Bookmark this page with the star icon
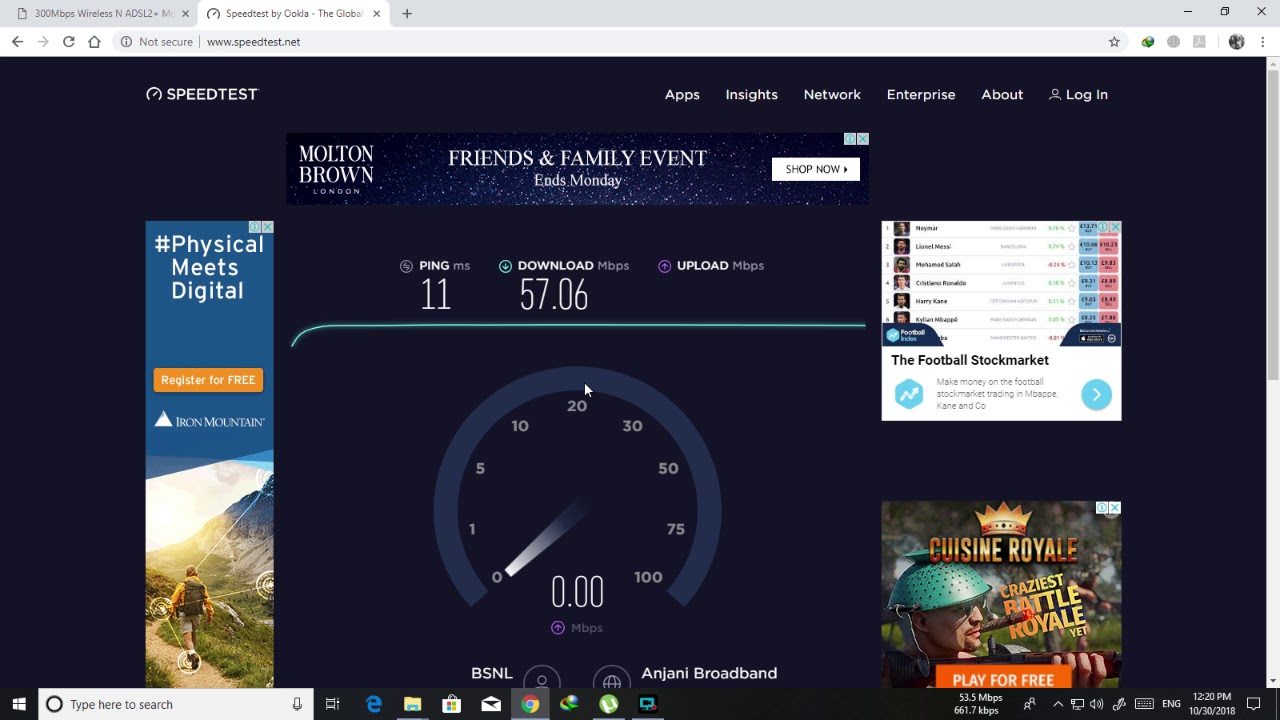 pos(1114,42)
